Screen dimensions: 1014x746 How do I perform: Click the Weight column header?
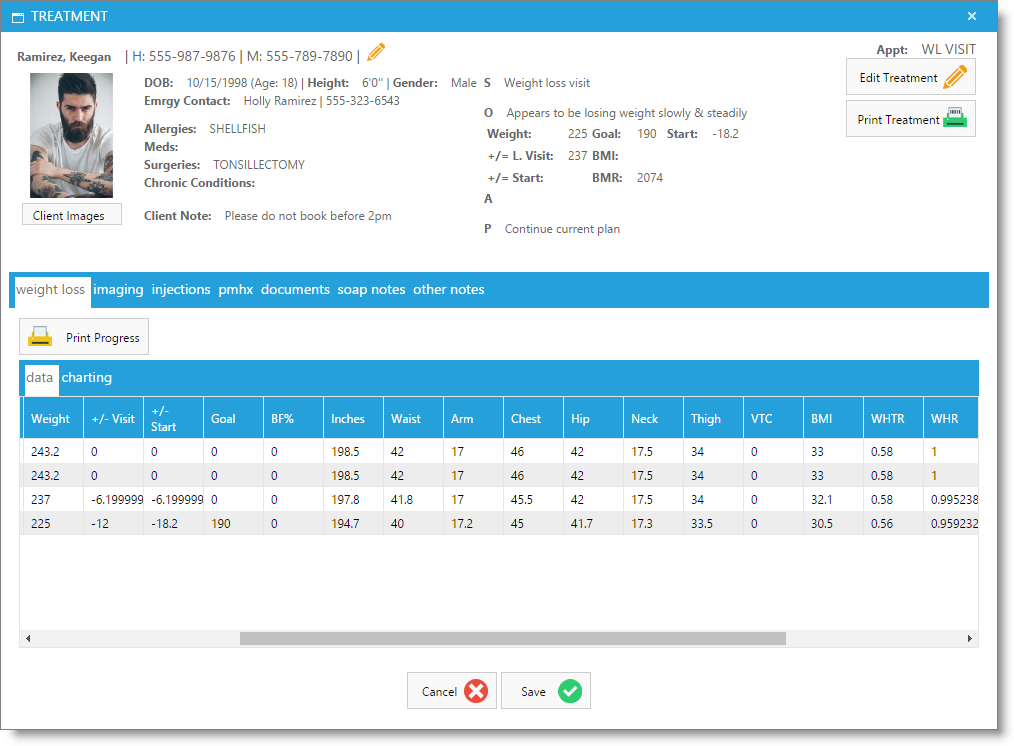point(50,419)
